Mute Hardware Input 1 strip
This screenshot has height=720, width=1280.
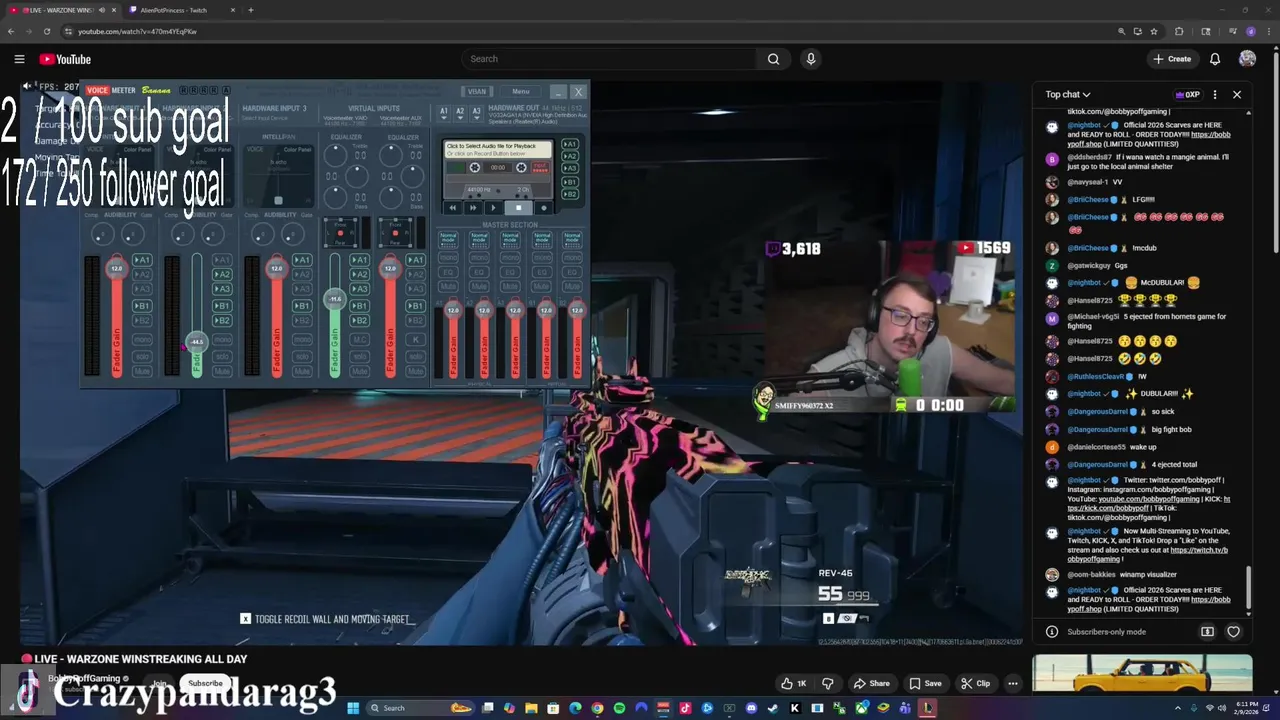142,371
